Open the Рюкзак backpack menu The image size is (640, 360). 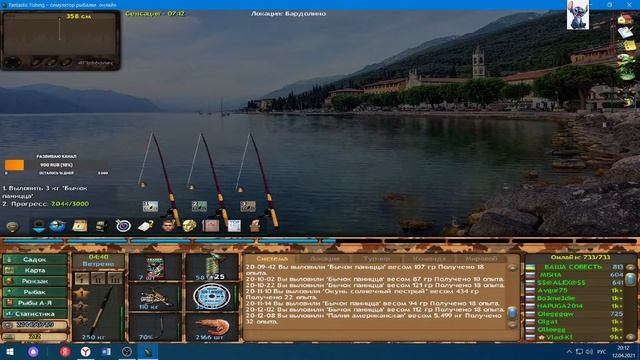point(35,281)
